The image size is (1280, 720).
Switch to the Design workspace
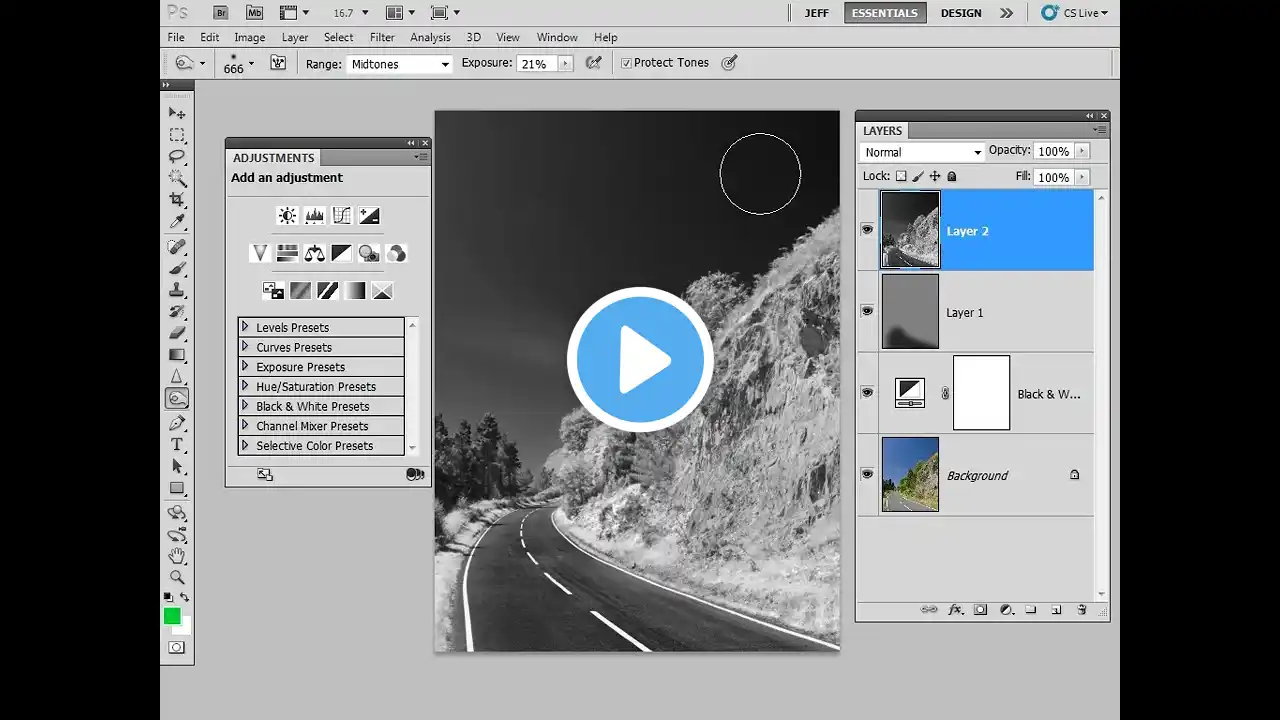pyautogui.click(x=960, y=13)
